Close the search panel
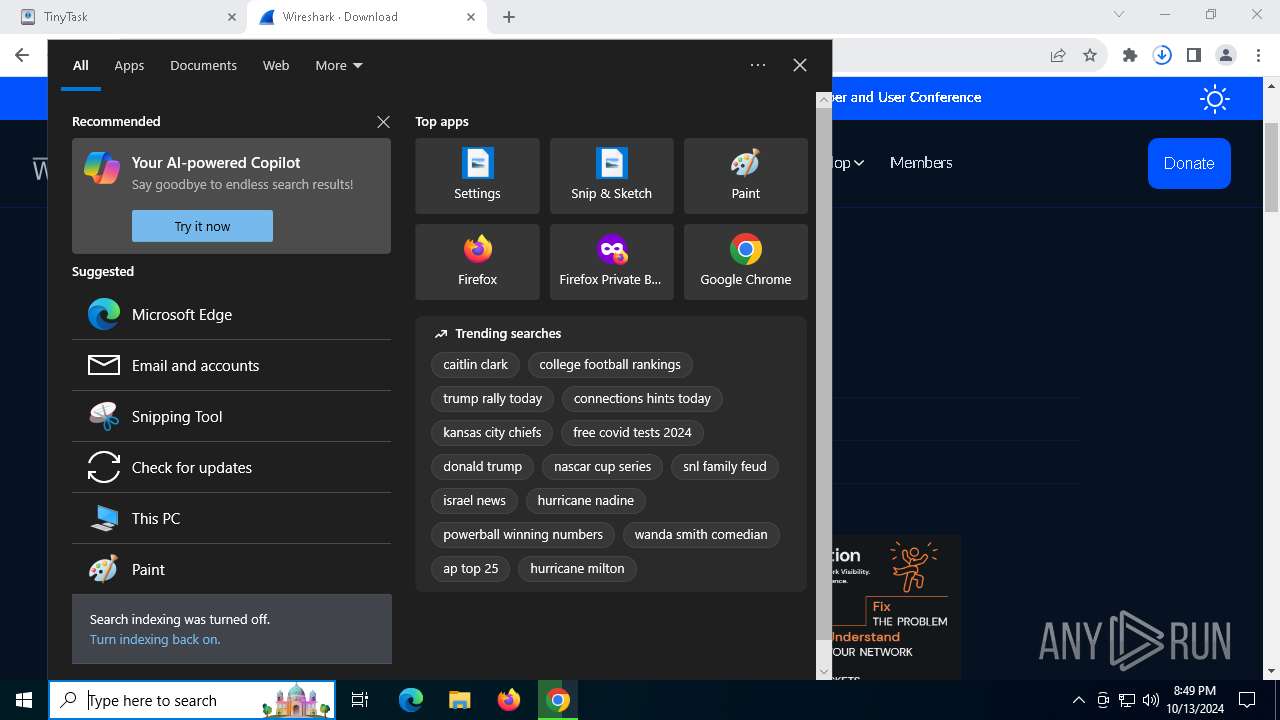Viewport: 1280px width, 720px height. pos(799,65)
